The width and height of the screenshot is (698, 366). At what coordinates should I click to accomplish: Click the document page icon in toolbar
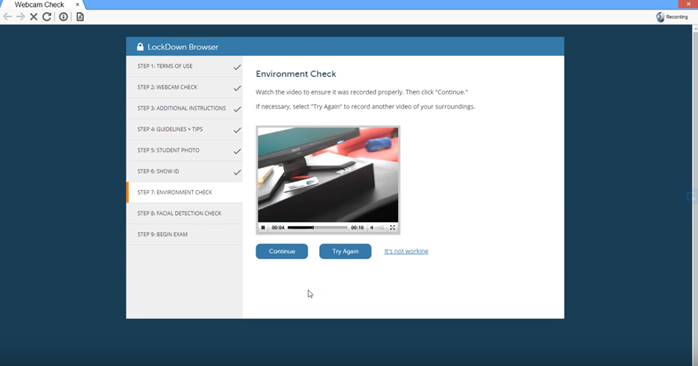(80, 17)
